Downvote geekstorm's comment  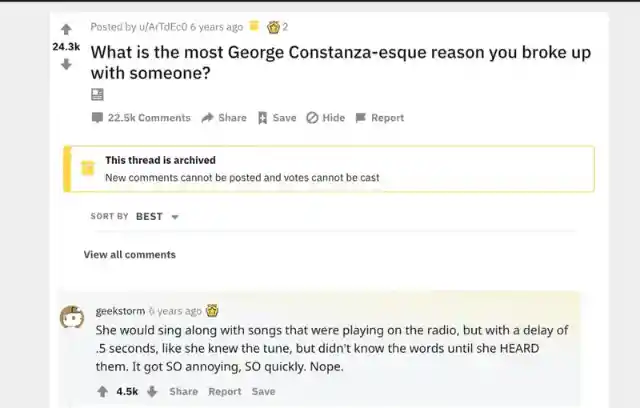tap(152, 392)
